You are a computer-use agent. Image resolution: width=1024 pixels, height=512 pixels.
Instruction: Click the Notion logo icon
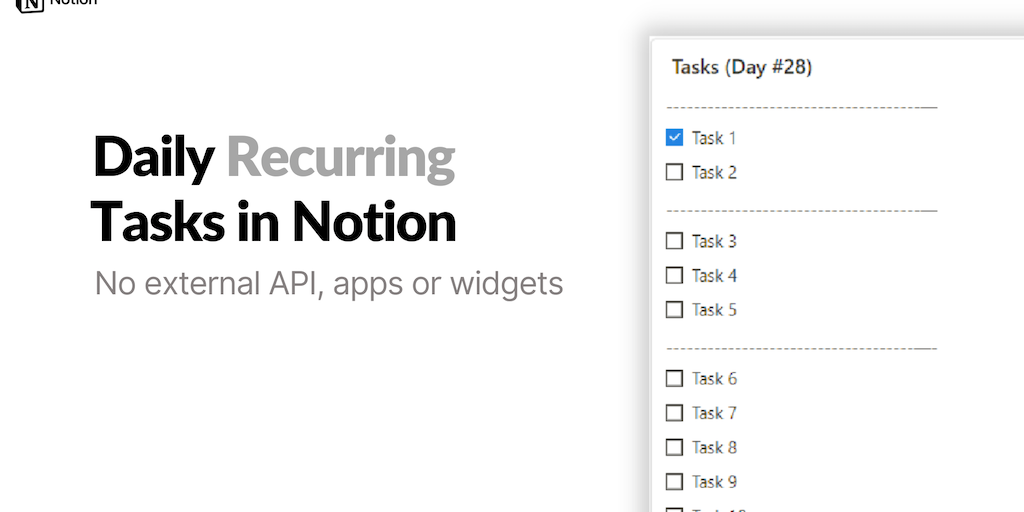click(30, 4)
